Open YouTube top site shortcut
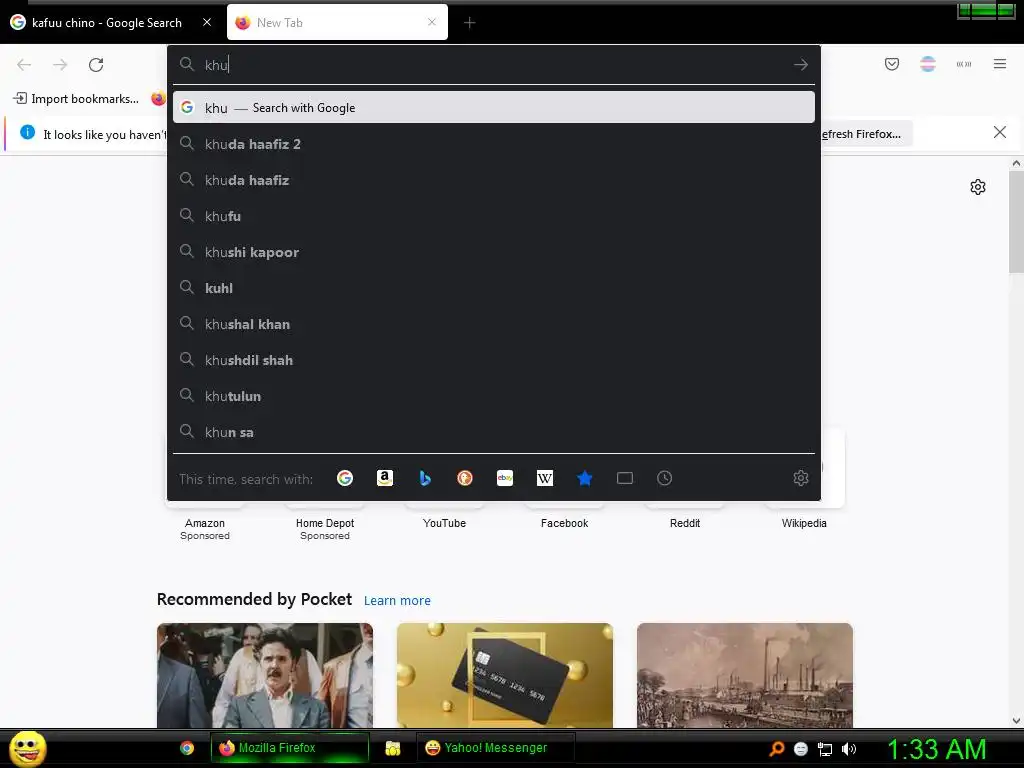 (x=444, y=523)
